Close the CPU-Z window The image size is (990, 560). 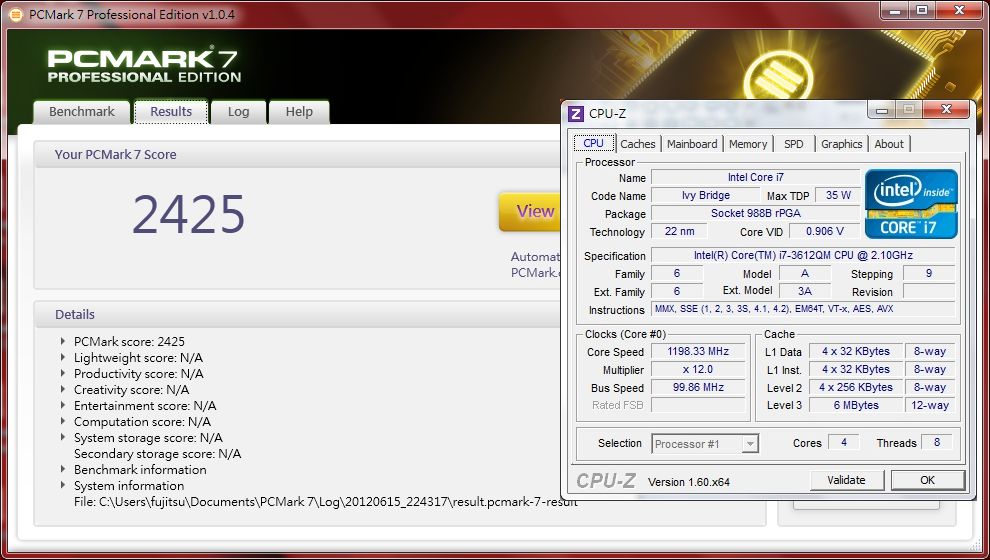pyautogui.click(x=946, y=109)
